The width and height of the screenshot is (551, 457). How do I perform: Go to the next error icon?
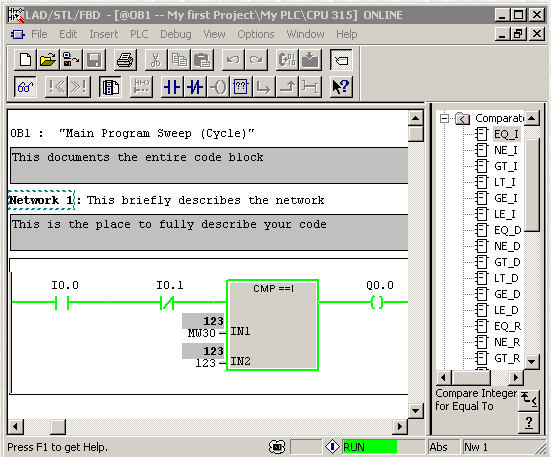pyautogui.click(x=79, y=87)
